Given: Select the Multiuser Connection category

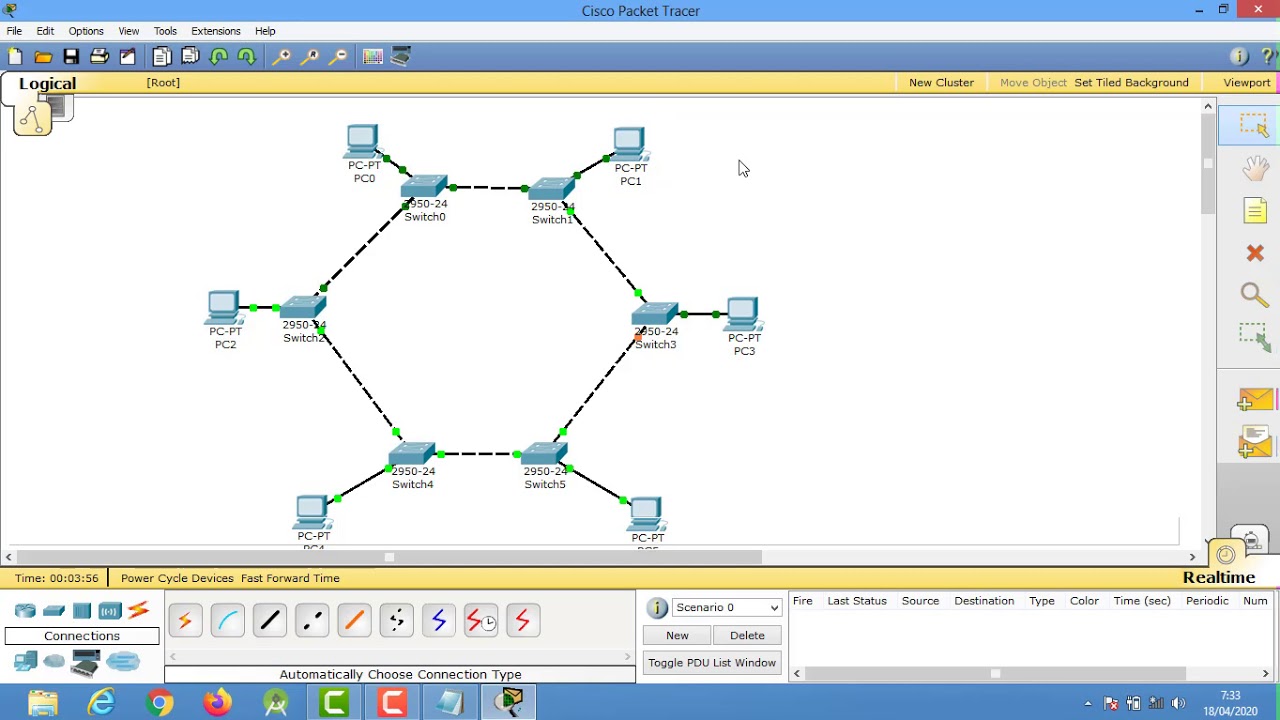Looking at the screenshot, I should 123,661.
